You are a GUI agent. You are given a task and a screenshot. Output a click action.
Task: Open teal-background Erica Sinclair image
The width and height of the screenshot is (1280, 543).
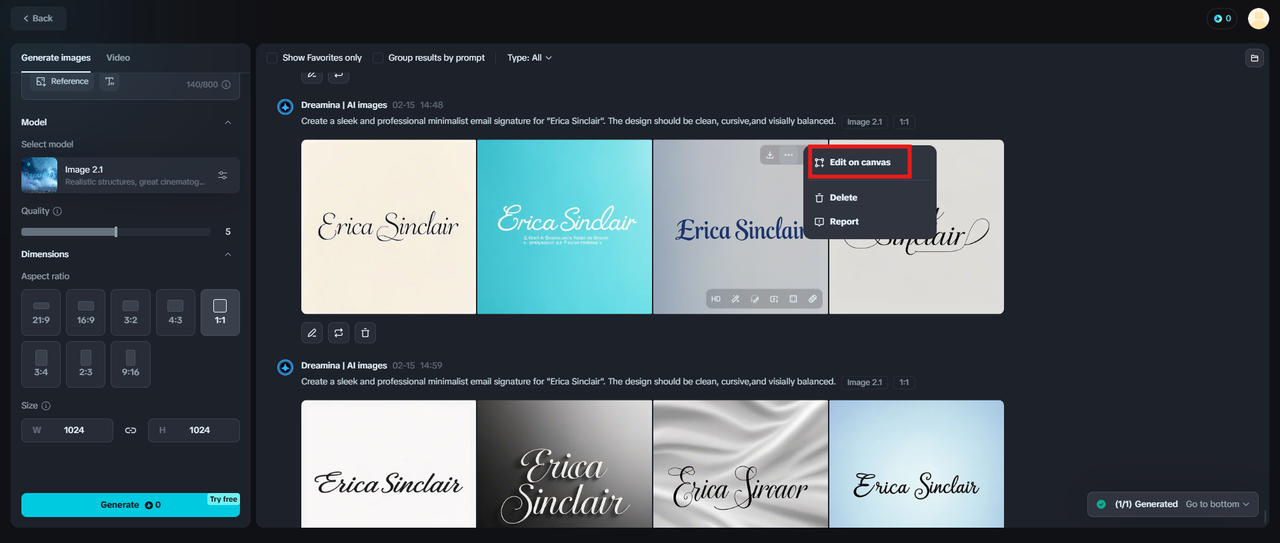click(564, 227)
